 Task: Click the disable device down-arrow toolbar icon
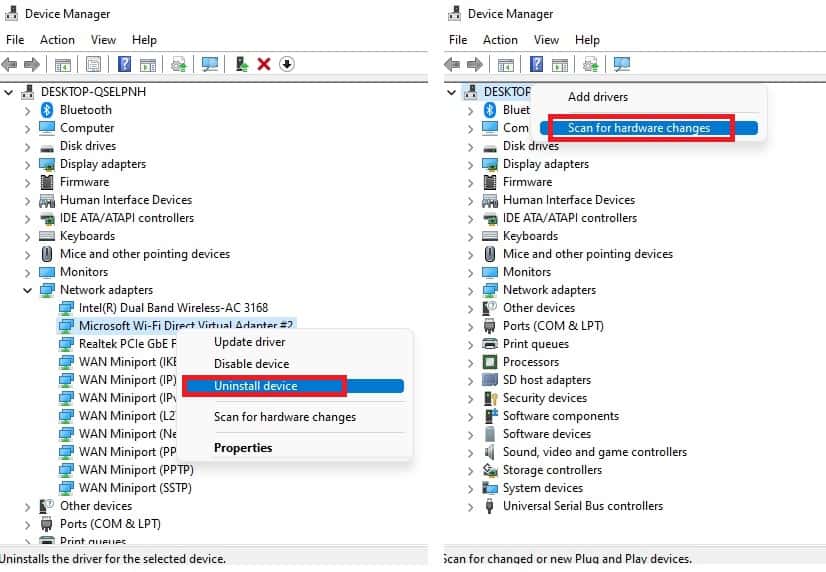[x=287, y=64]
